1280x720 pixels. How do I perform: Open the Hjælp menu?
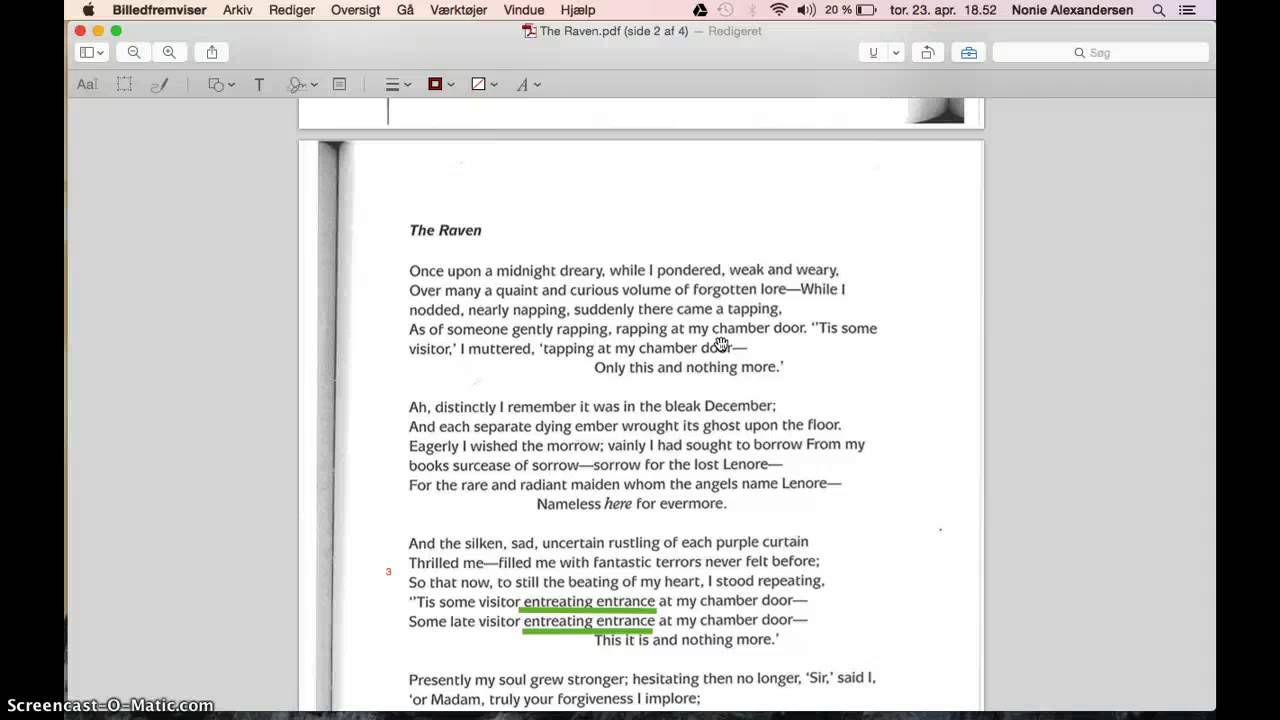pos(578,10)
